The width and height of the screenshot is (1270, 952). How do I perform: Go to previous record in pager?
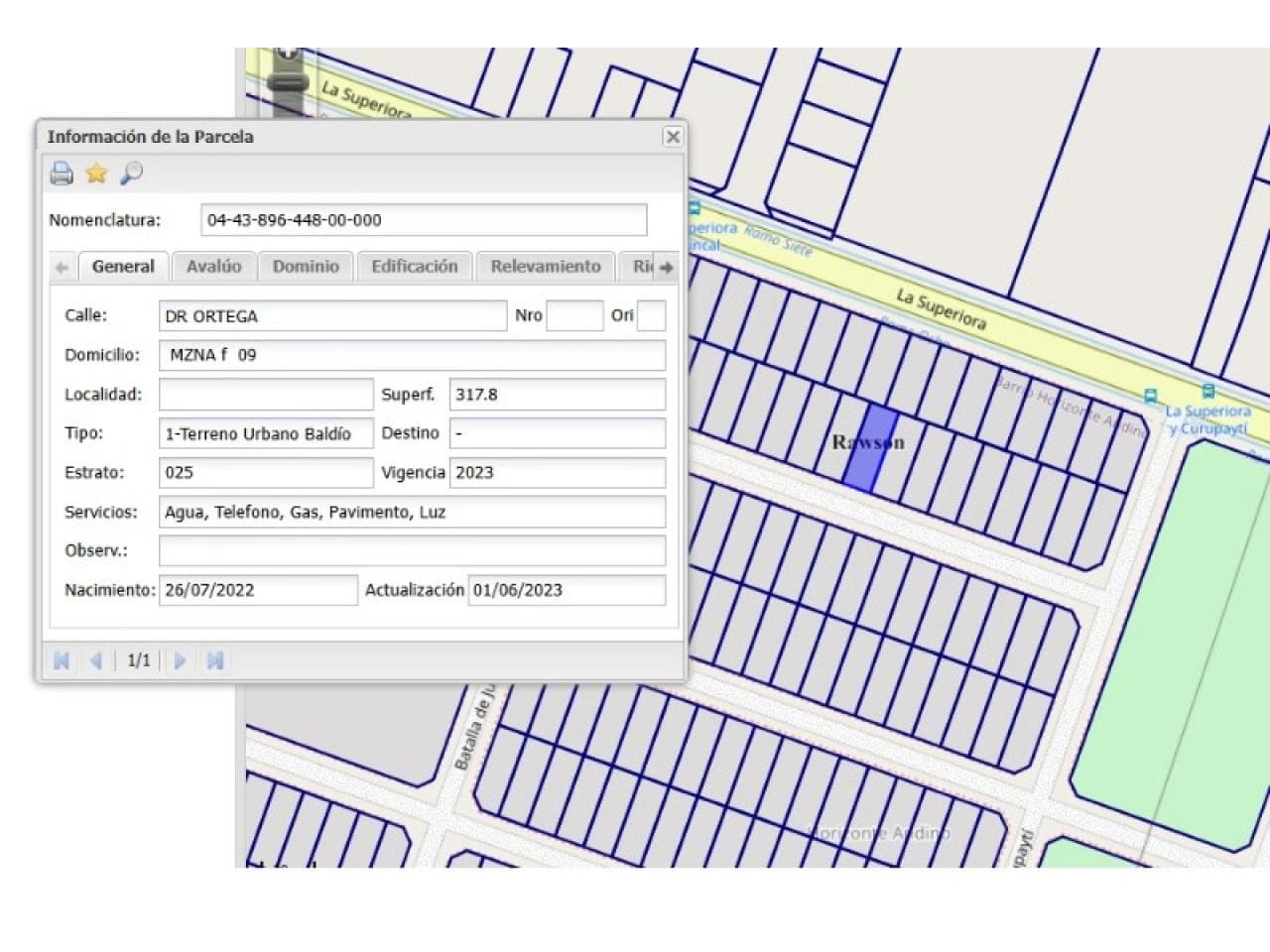pyautogui.click(x=96, y=660)
